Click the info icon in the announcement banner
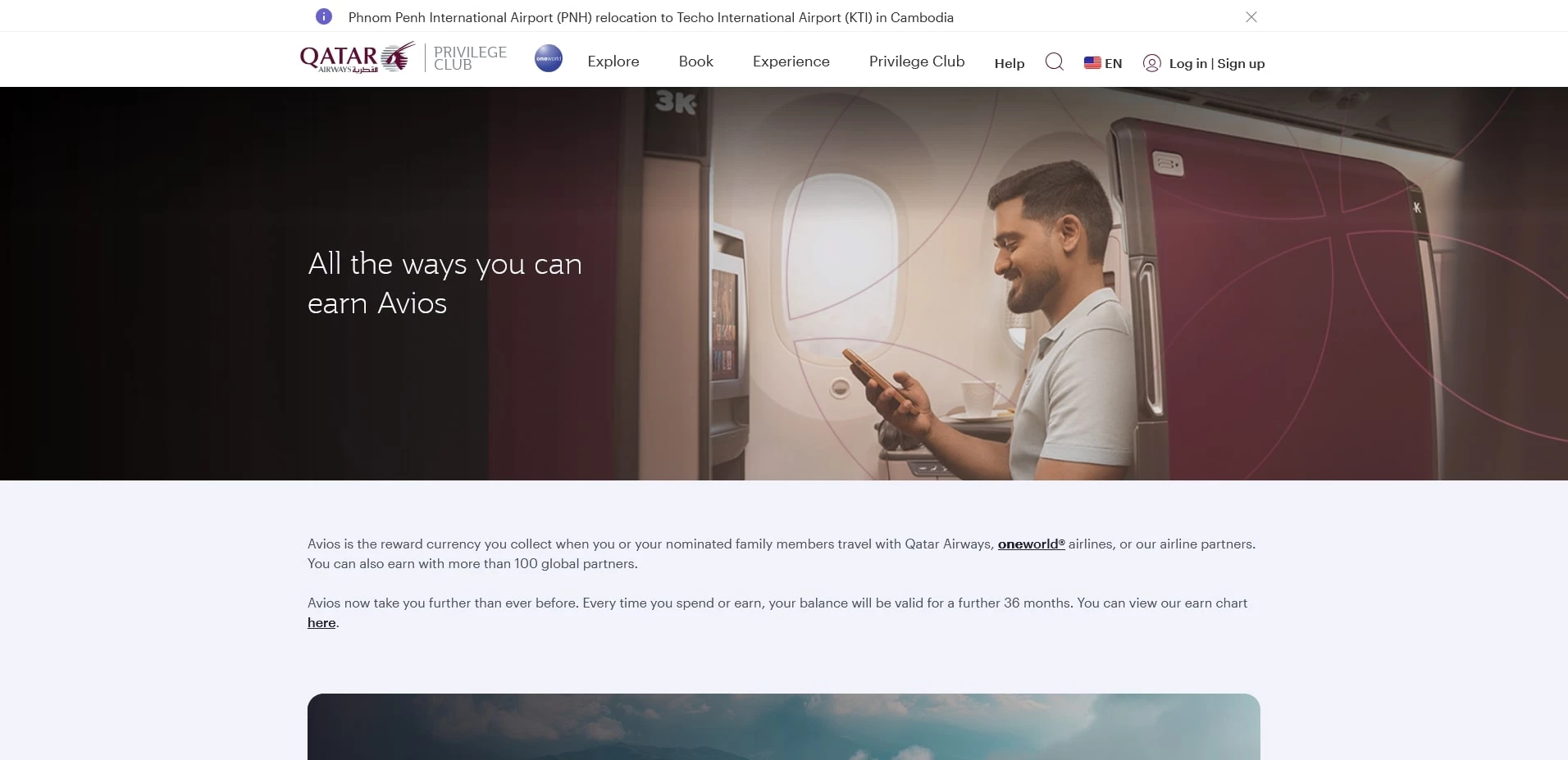1568x760 pixels. [324, 16]
